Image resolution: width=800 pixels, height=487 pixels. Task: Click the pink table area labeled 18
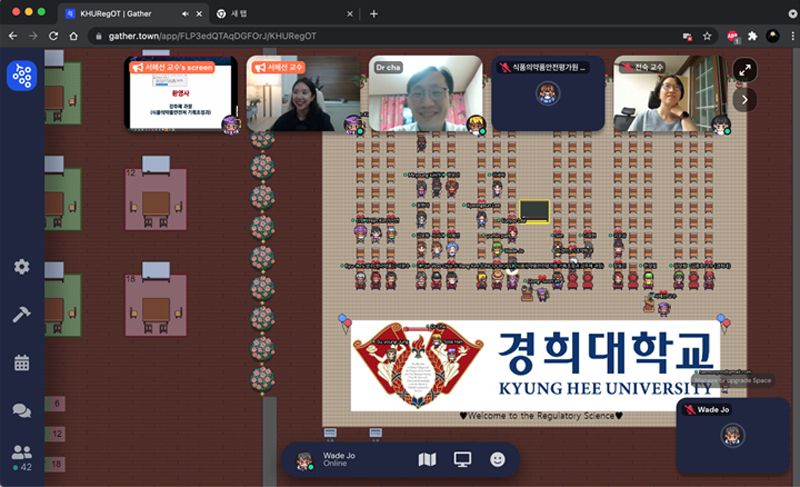tap(156, 305)
